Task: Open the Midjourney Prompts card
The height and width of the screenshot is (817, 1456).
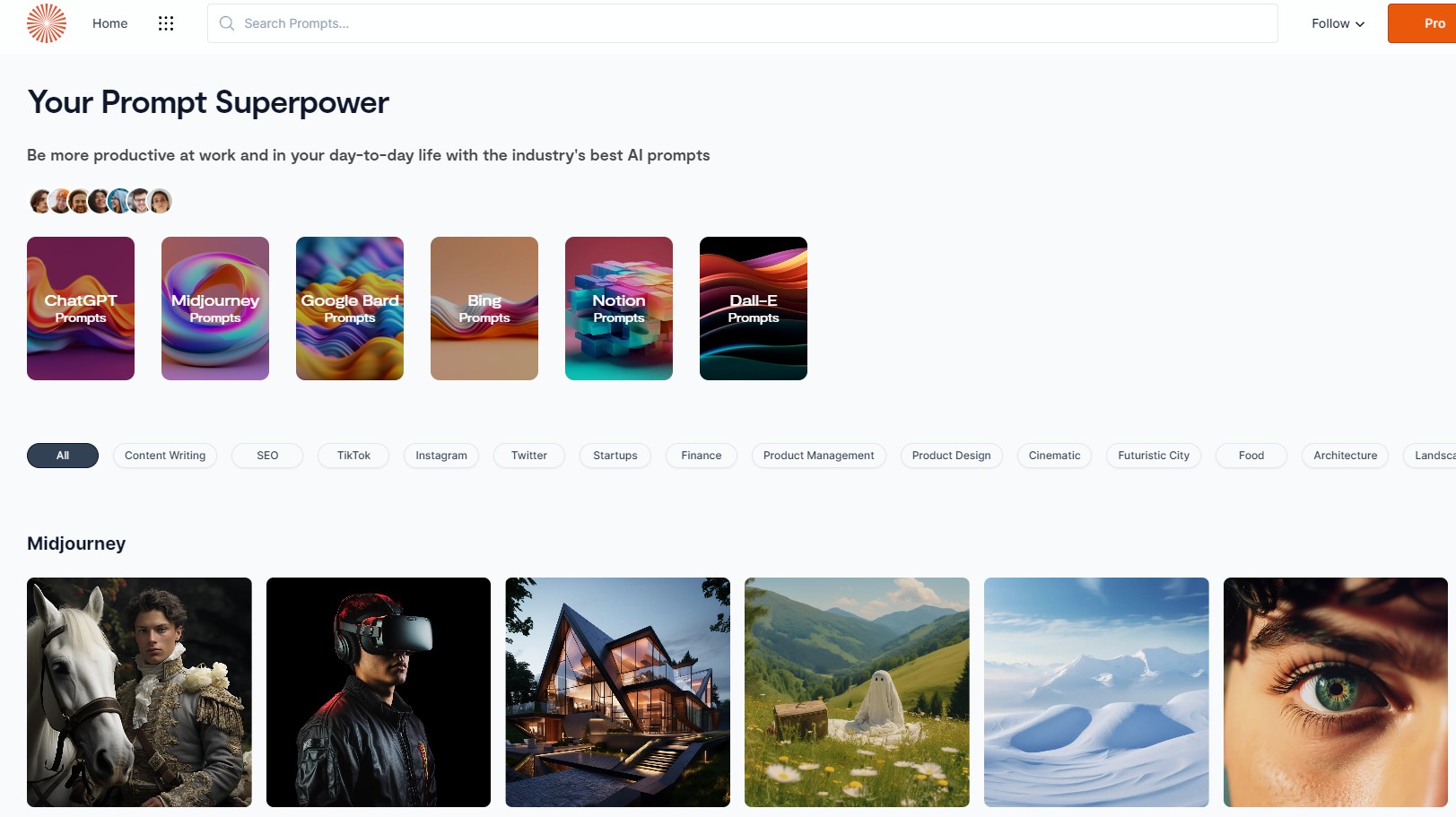Action: 215,309
